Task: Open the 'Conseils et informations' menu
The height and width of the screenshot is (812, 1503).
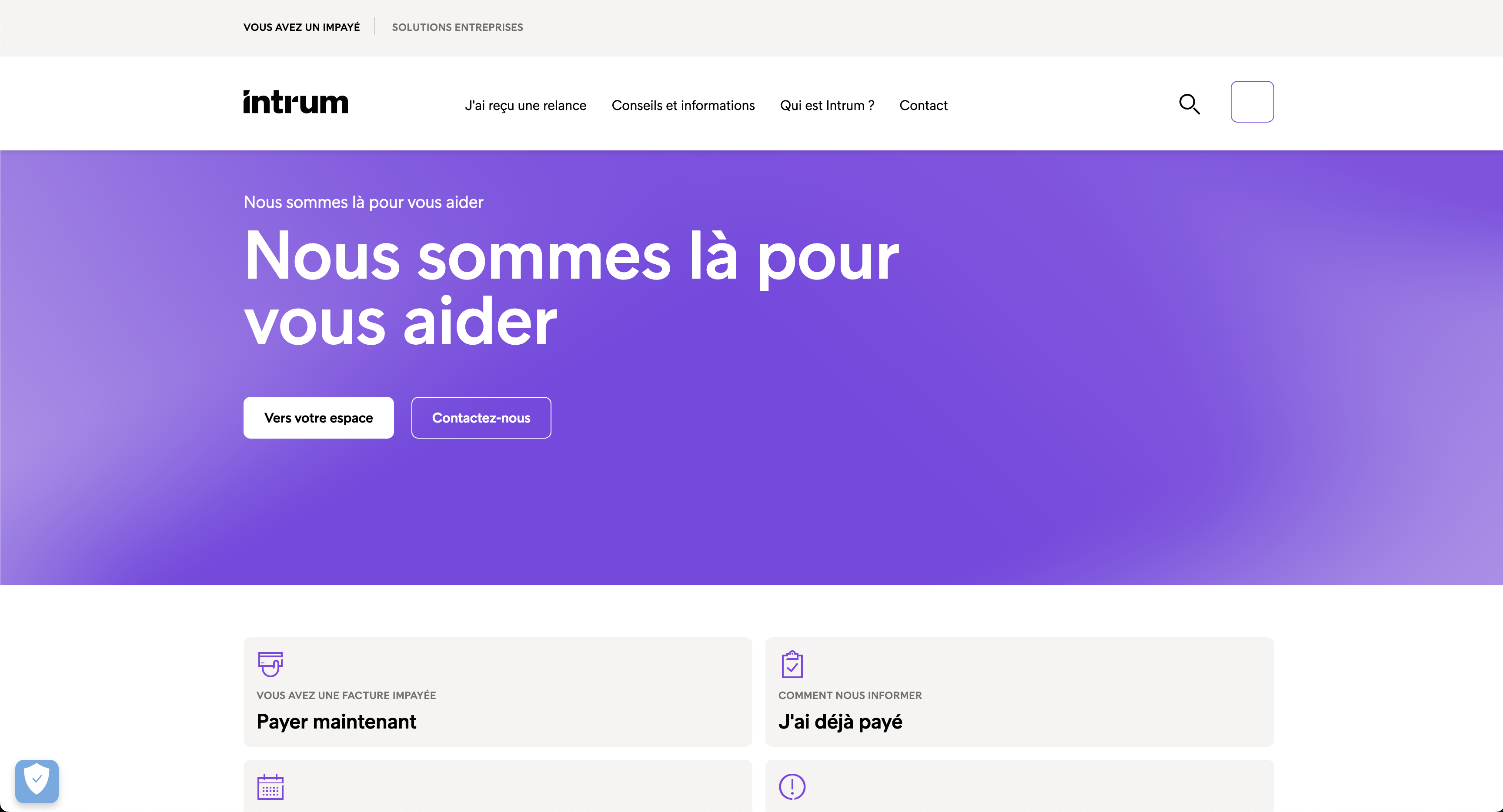Action: [x=683, y=106]
